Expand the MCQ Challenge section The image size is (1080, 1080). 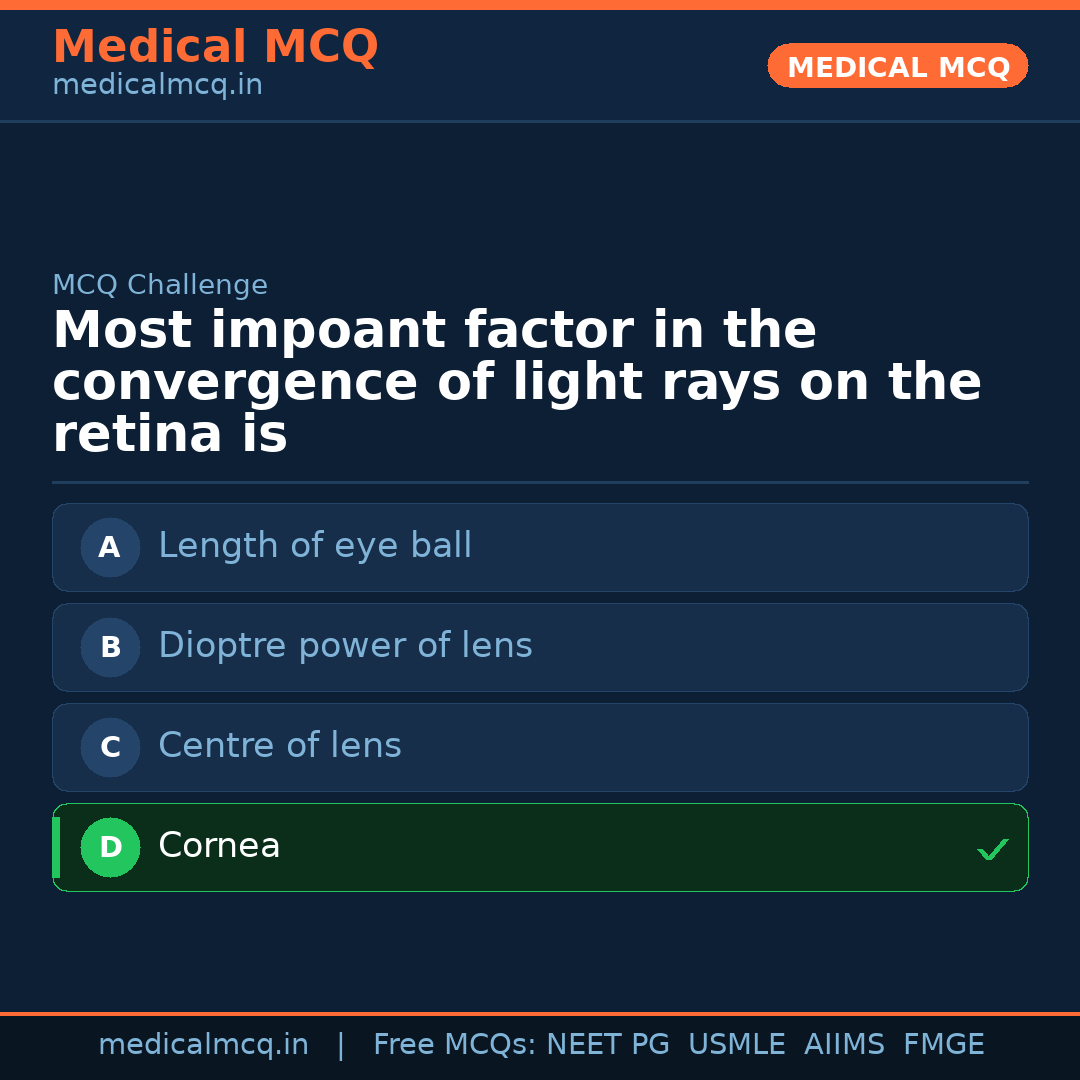[160, 285]
